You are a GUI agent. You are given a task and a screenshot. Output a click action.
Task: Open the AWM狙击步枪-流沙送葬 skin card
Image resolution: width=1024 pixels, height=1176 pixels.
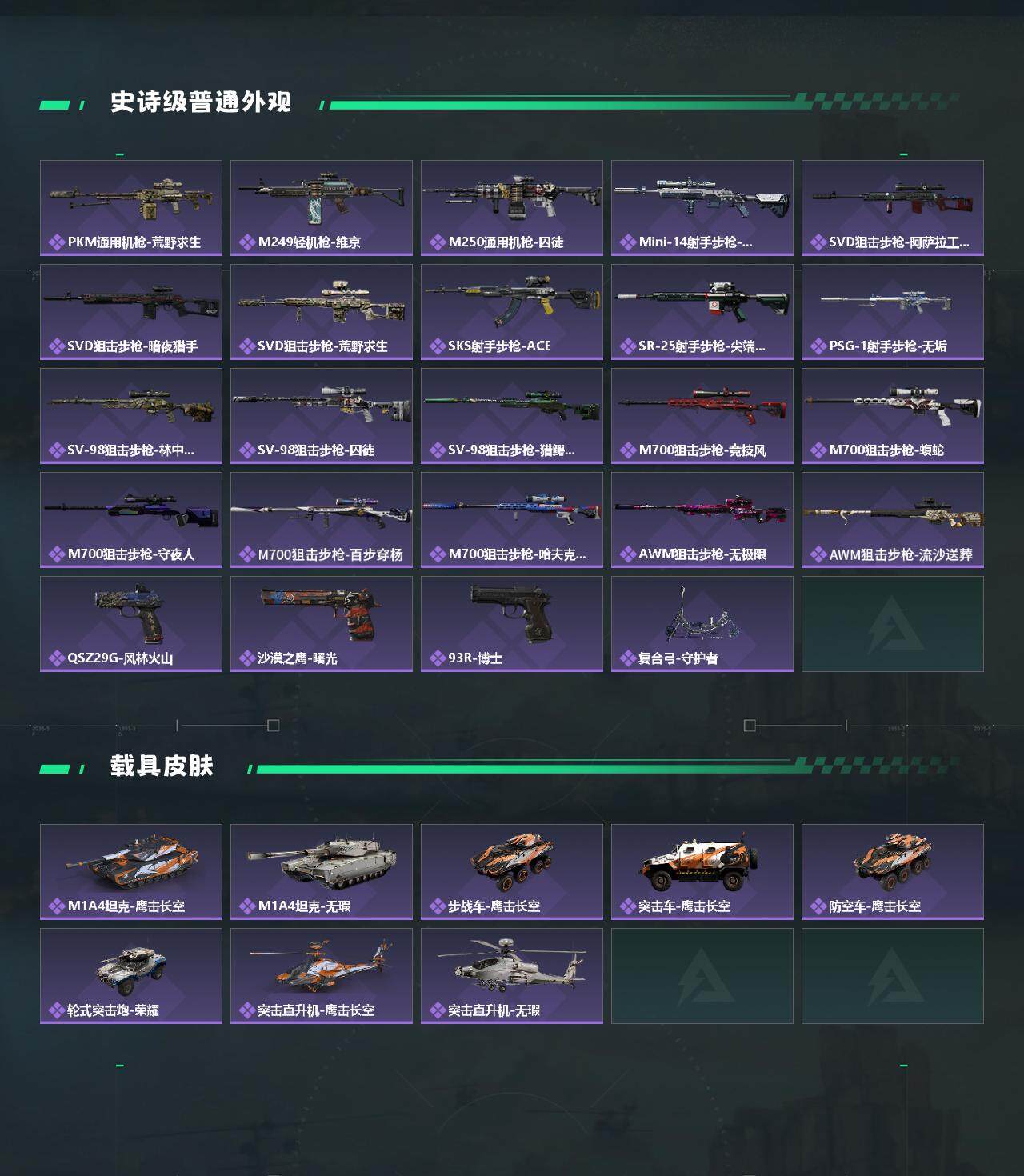point(893,520)
